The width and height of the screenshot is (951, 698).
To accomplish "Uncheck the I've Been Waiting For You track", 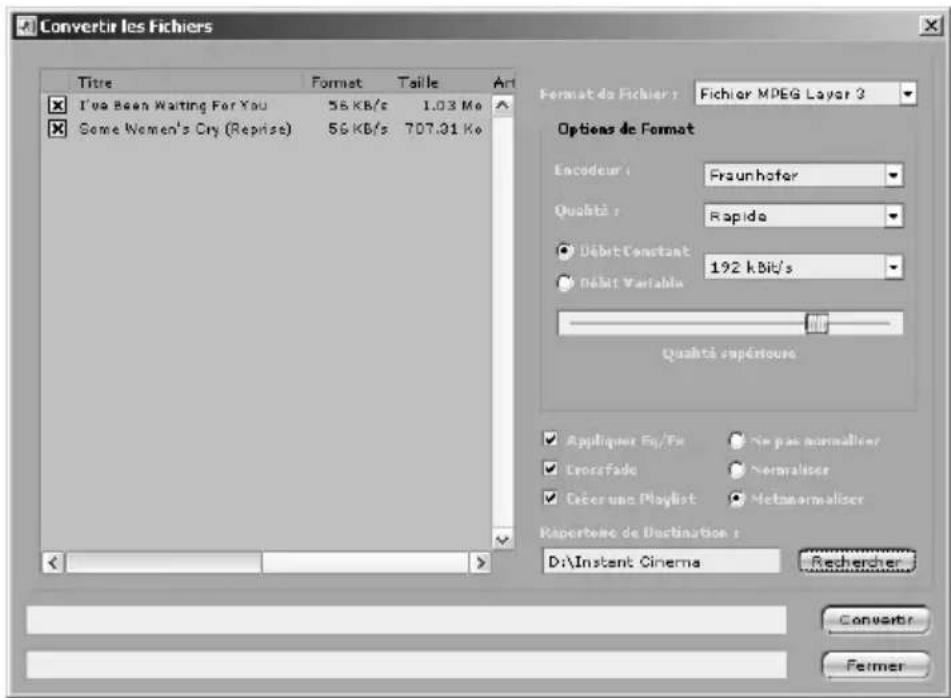I will [57, 105].
